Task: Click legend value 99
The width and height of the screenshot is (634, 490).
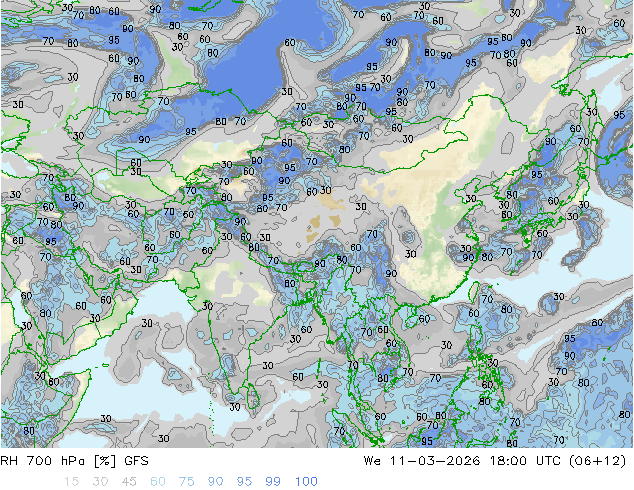Action: coord(273,482)
